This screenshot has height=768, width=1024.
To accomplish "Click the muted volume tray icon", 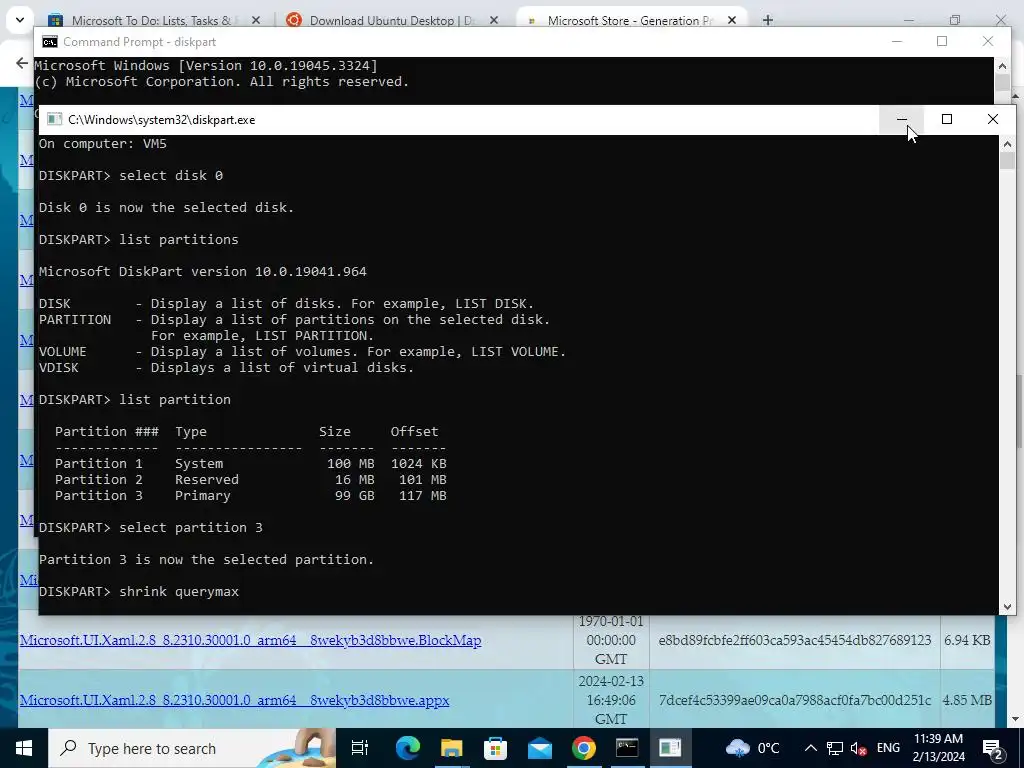I will click(x=859, y=748).
